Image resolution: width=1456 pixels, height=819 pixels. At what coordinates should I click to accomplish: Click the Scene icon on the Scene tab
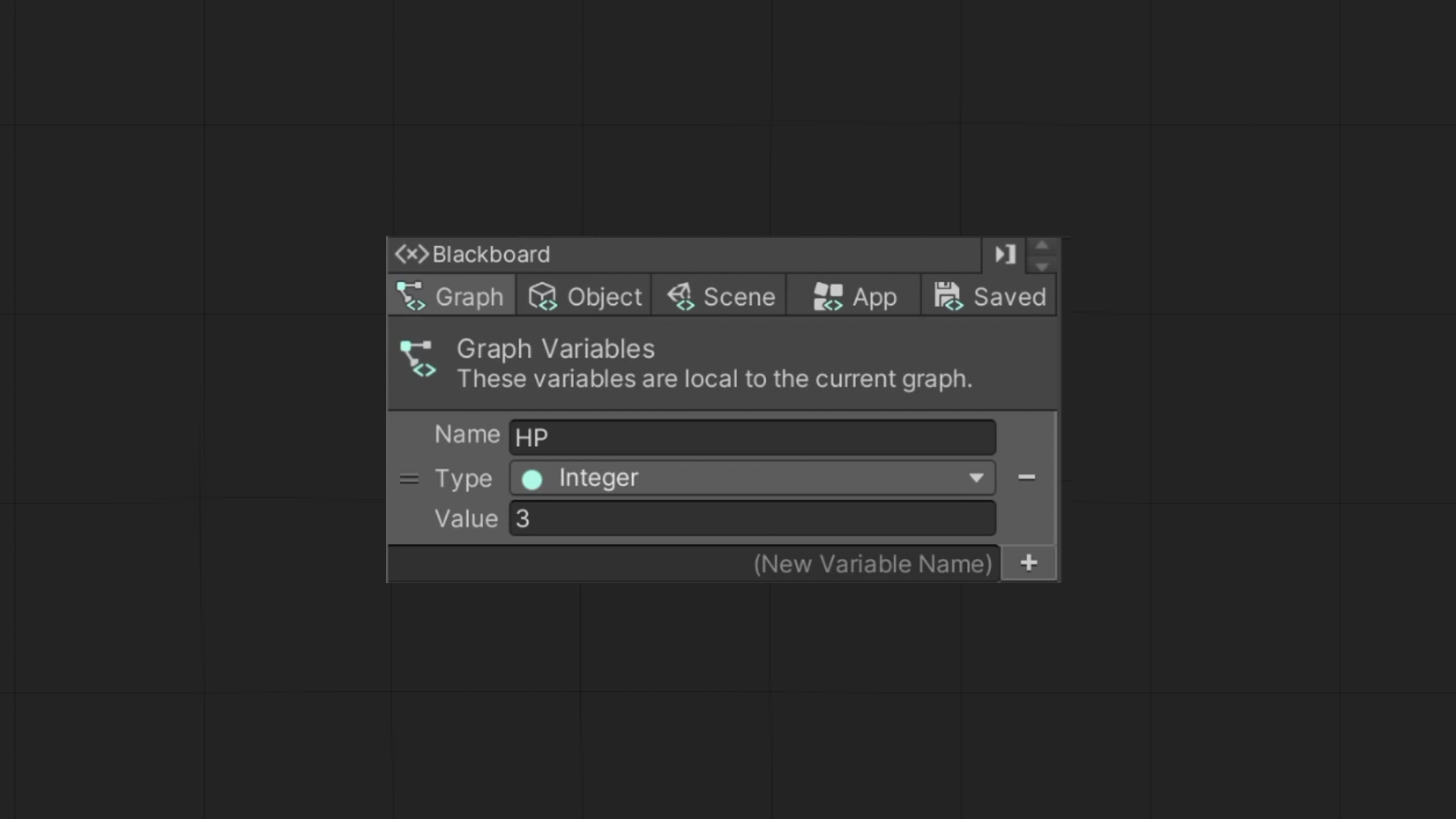tap(681, 297)
